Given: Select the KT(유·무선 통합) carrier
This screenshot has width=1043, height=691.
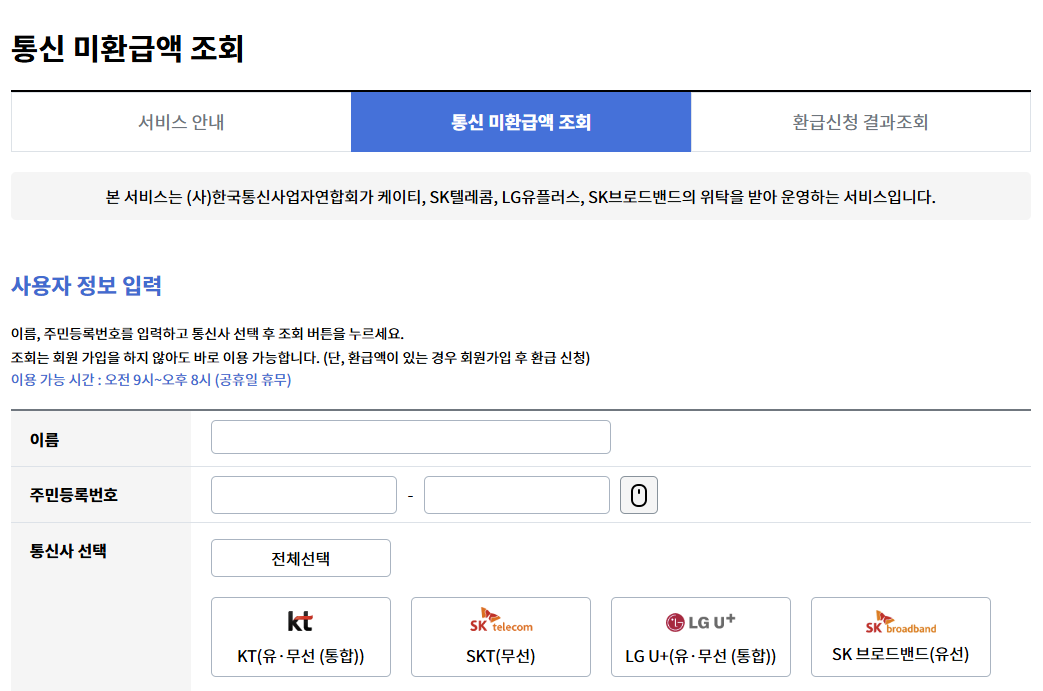Looking at the screenshot, I should 301,637.
